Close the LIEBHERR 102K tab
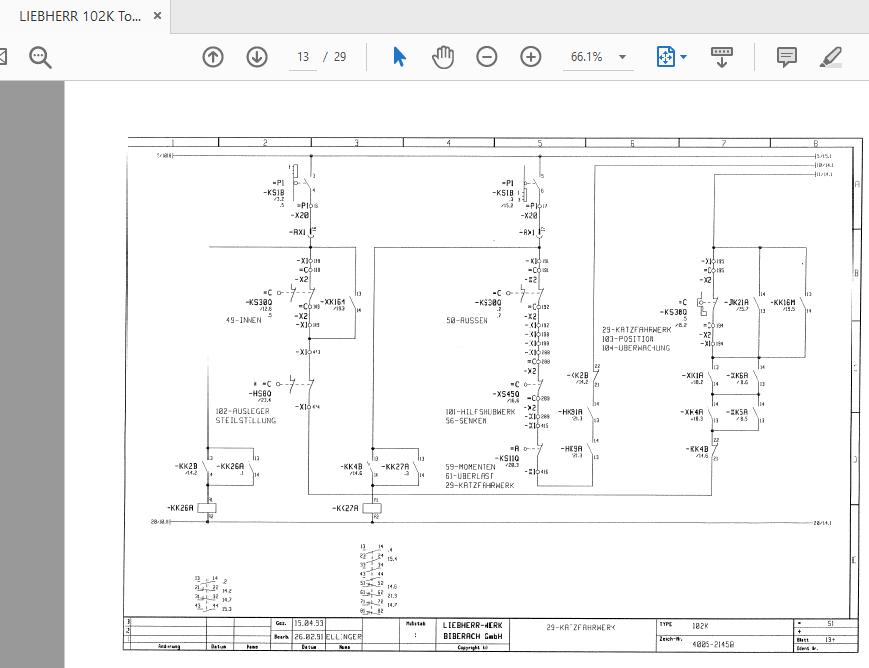This screenshot has height=668, width=869. (x=156, y=16)
